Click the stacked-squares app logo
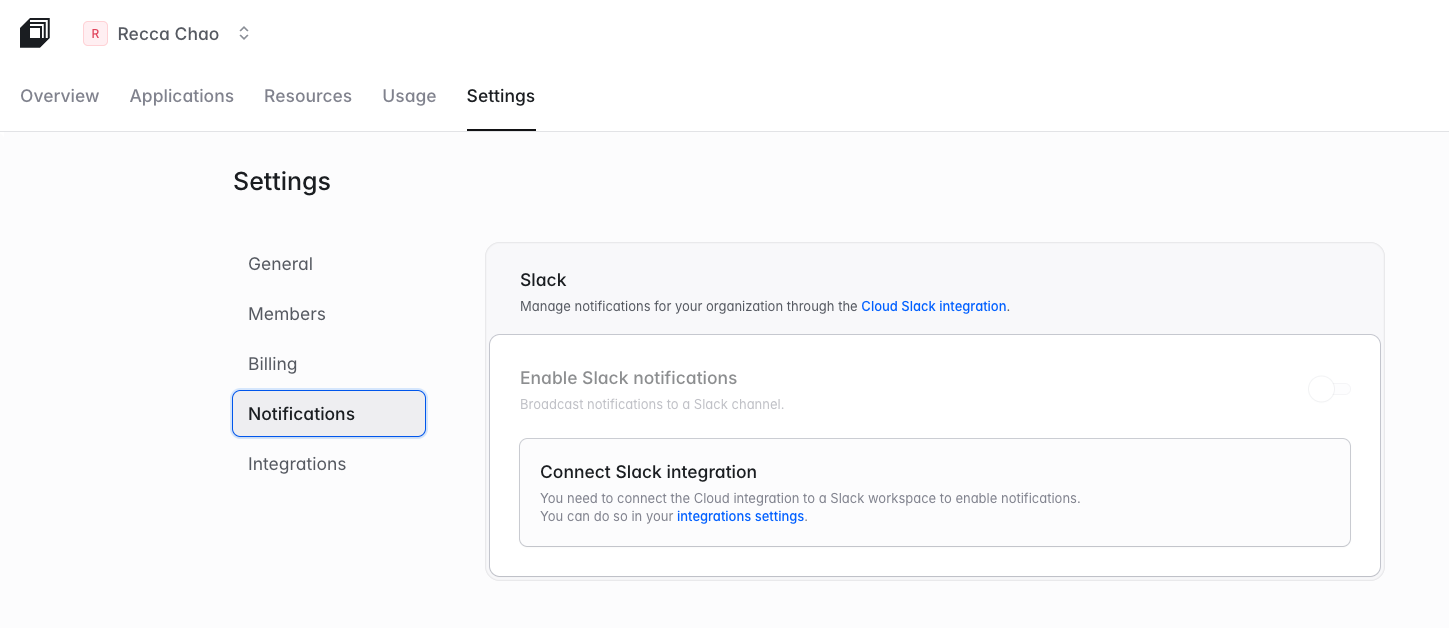The image size is (1449, 628). [x=35, y=33]
